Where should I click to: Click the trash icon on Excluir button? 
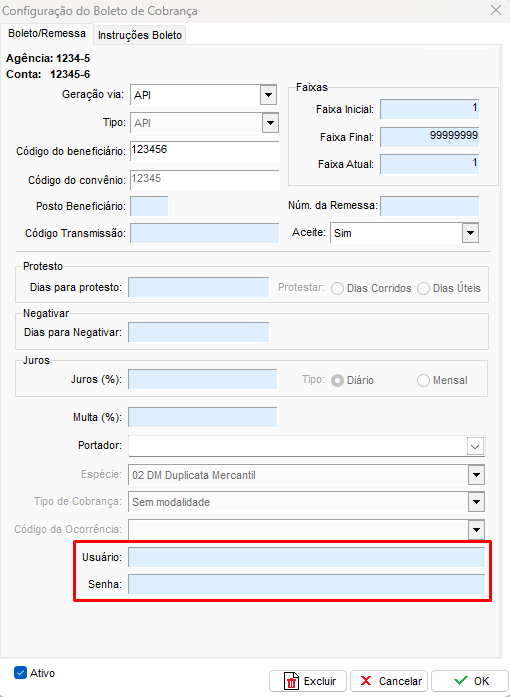coord(292,681)
